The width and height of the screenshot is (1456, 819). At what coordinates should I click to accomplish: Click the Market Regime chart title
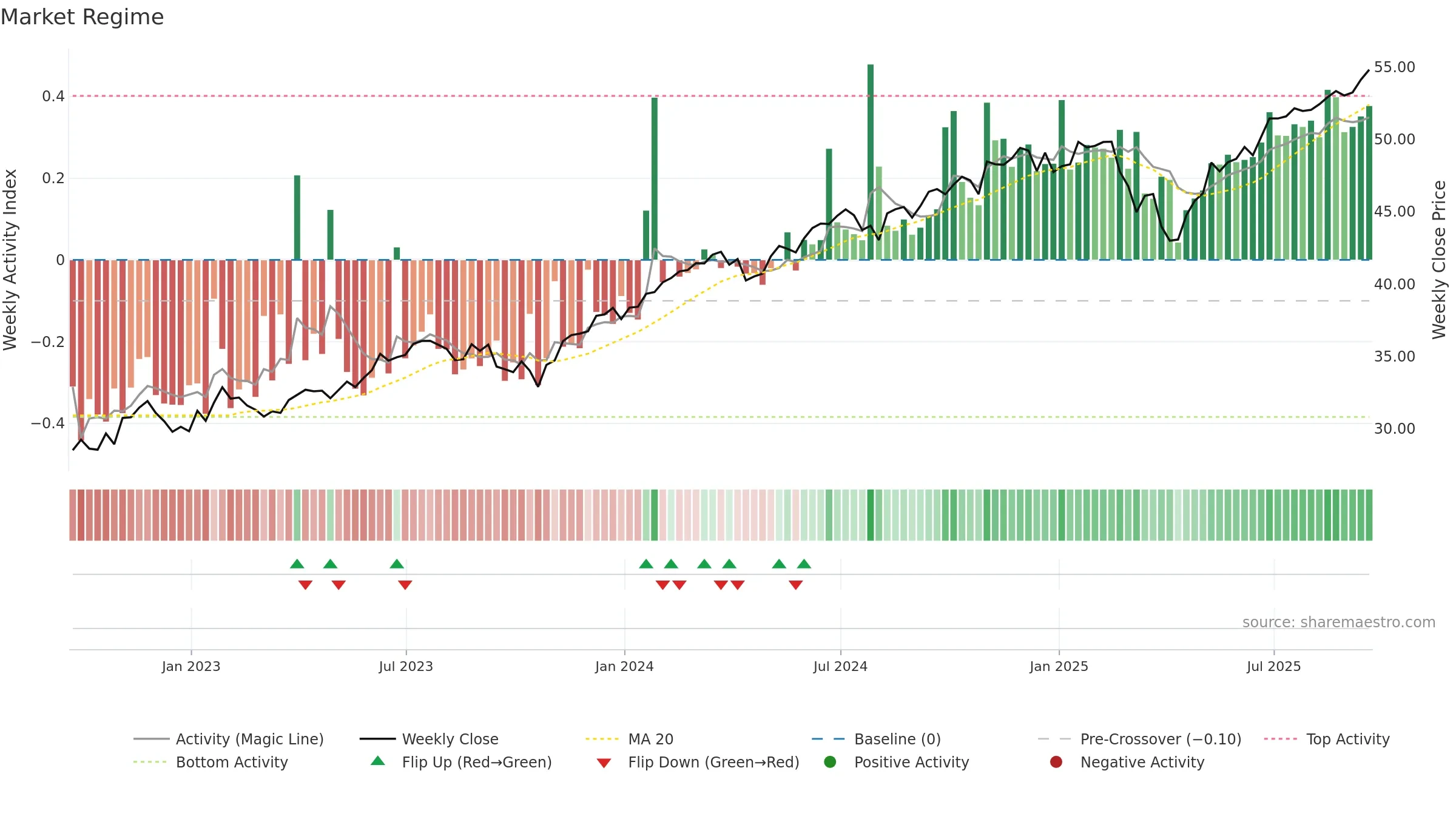tap(82, 17)
